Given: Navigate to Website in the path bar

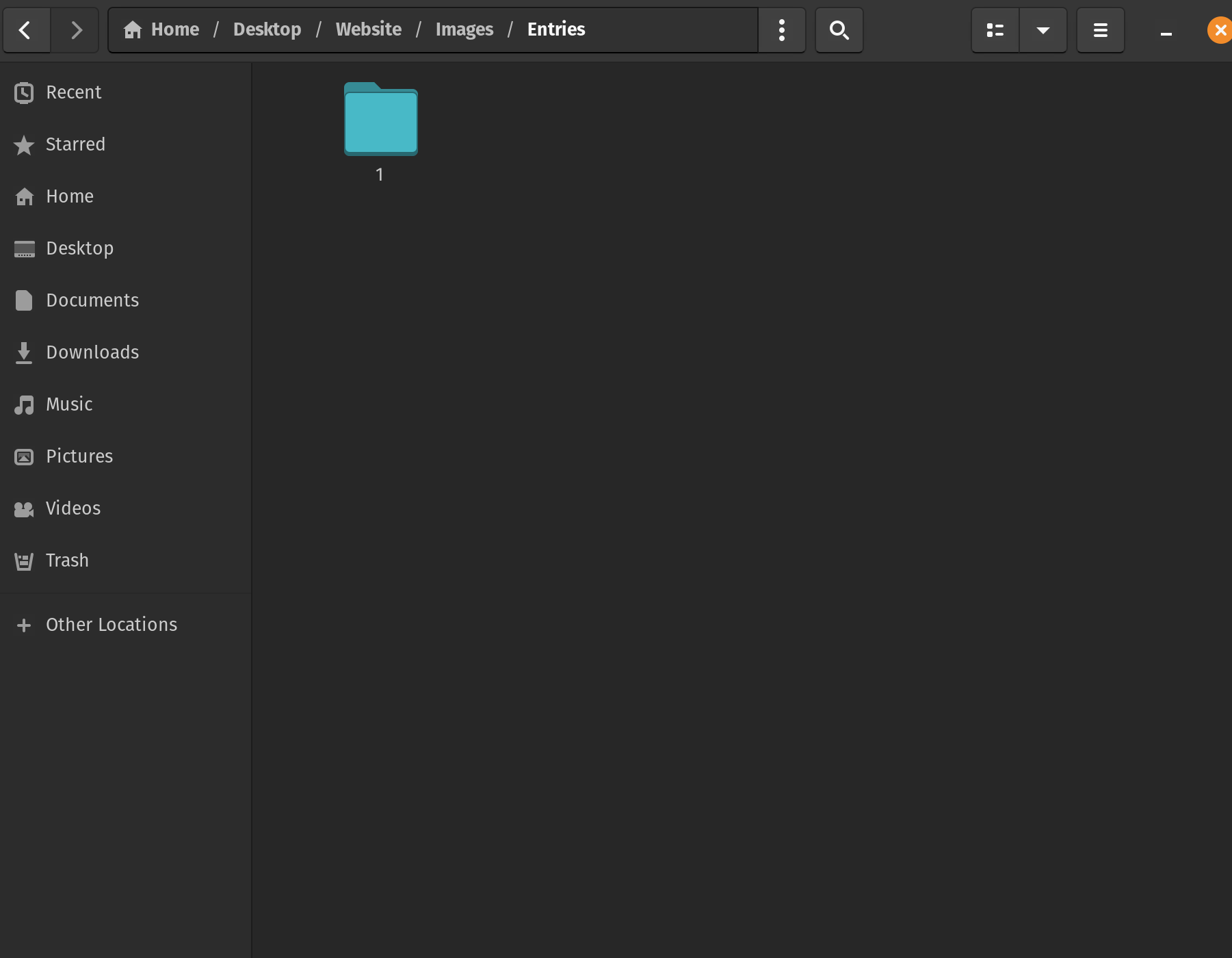Looking at the screenshot, I should point(368,29).
